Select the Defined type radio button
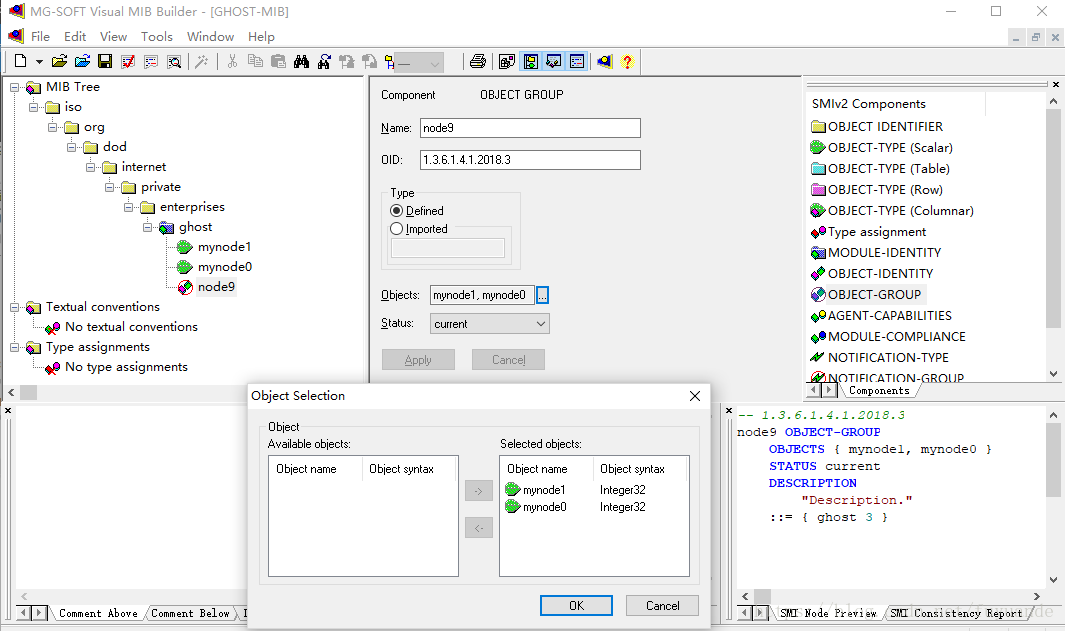The height and width of the screenshot is (631, 1065). [x=397, y=211]
